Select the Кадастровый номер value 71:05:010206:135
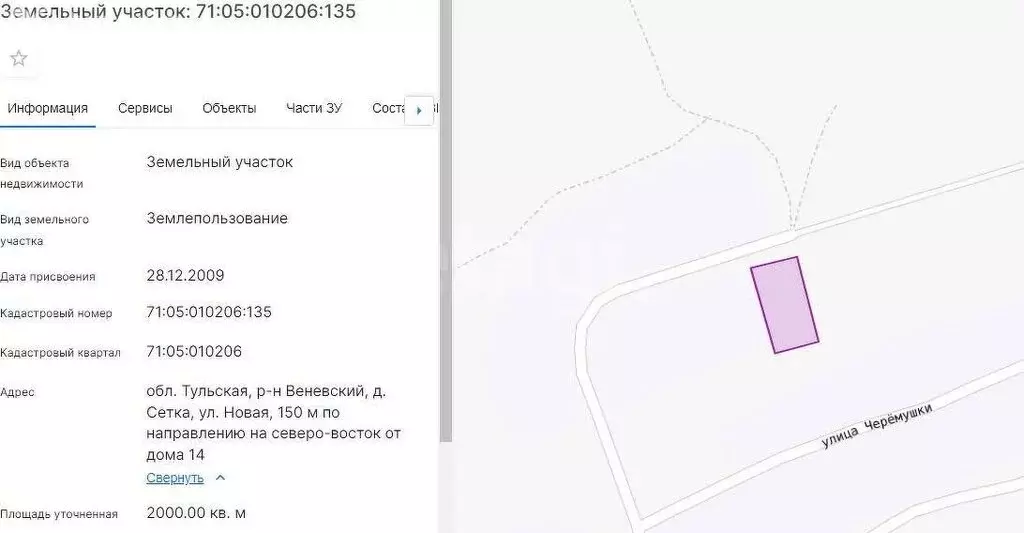Screen dimensions: 1024x533 (209, 312)
